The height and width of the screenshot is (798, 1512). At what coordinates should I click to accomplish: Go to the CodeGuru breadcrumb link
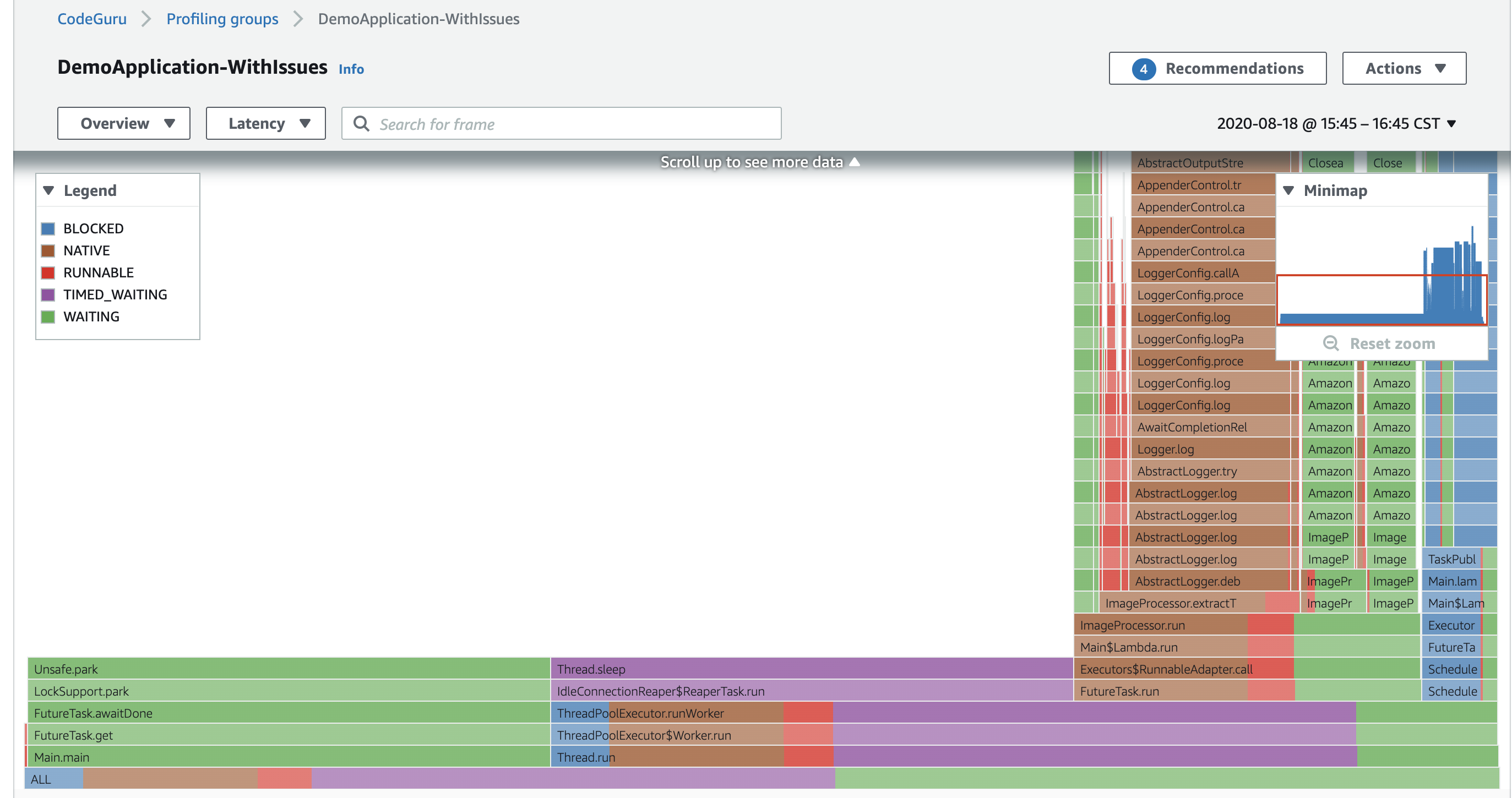[x=92, y=19]
